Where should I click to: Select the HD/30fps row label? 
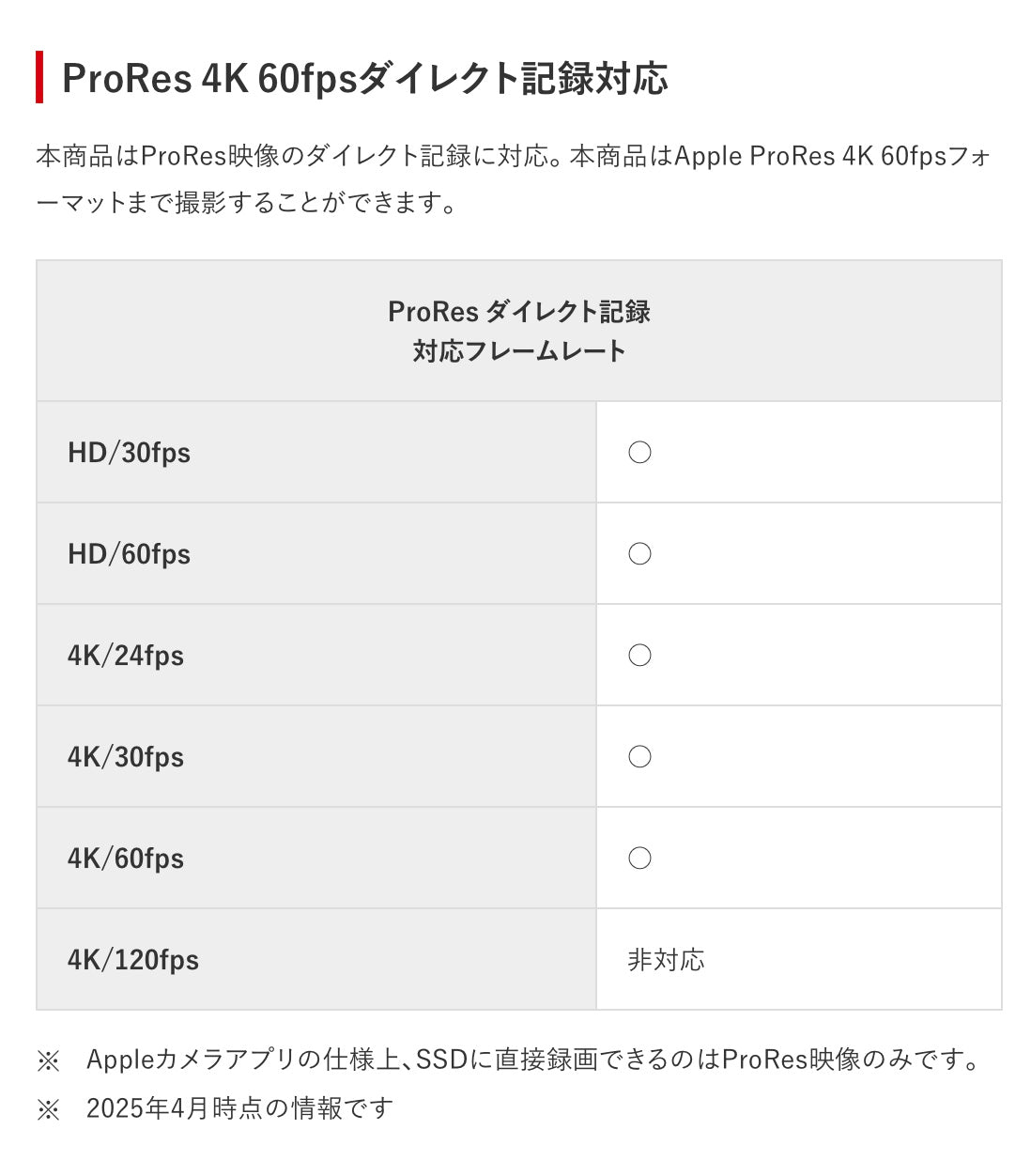(x=129, y=453)
